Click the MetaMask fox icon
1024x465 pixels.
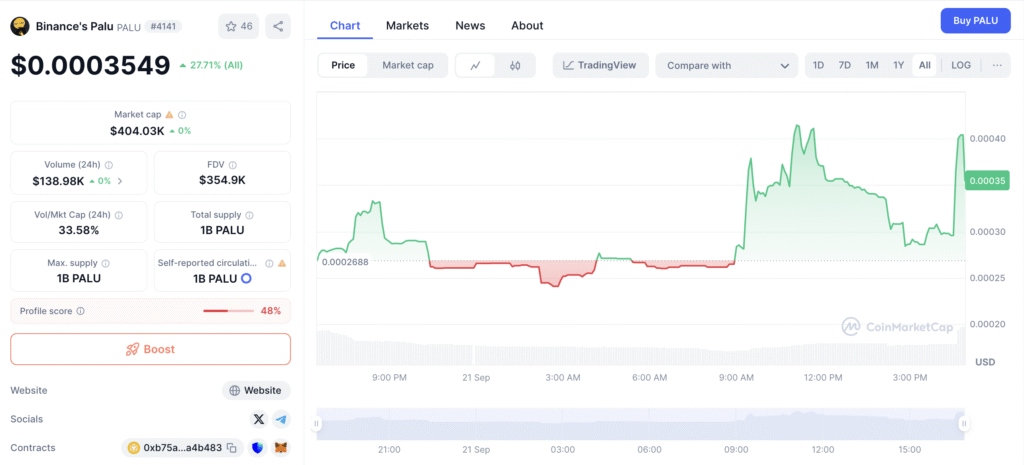(281, 448)
